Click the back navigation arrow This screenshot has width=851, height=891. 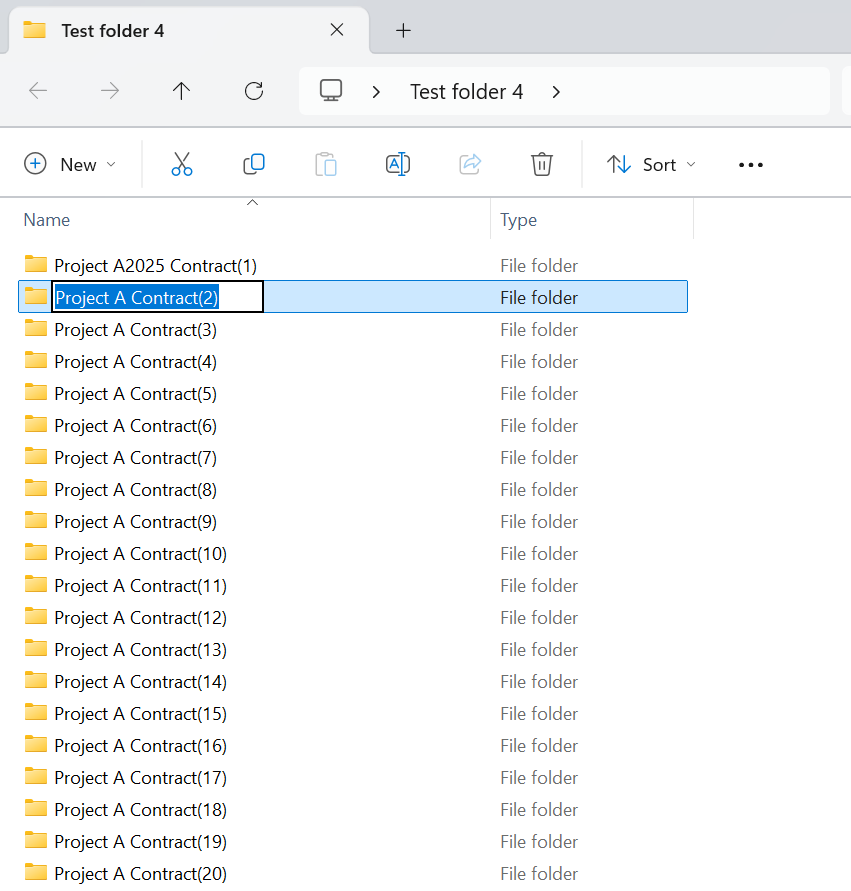click(x=38, y=91)
